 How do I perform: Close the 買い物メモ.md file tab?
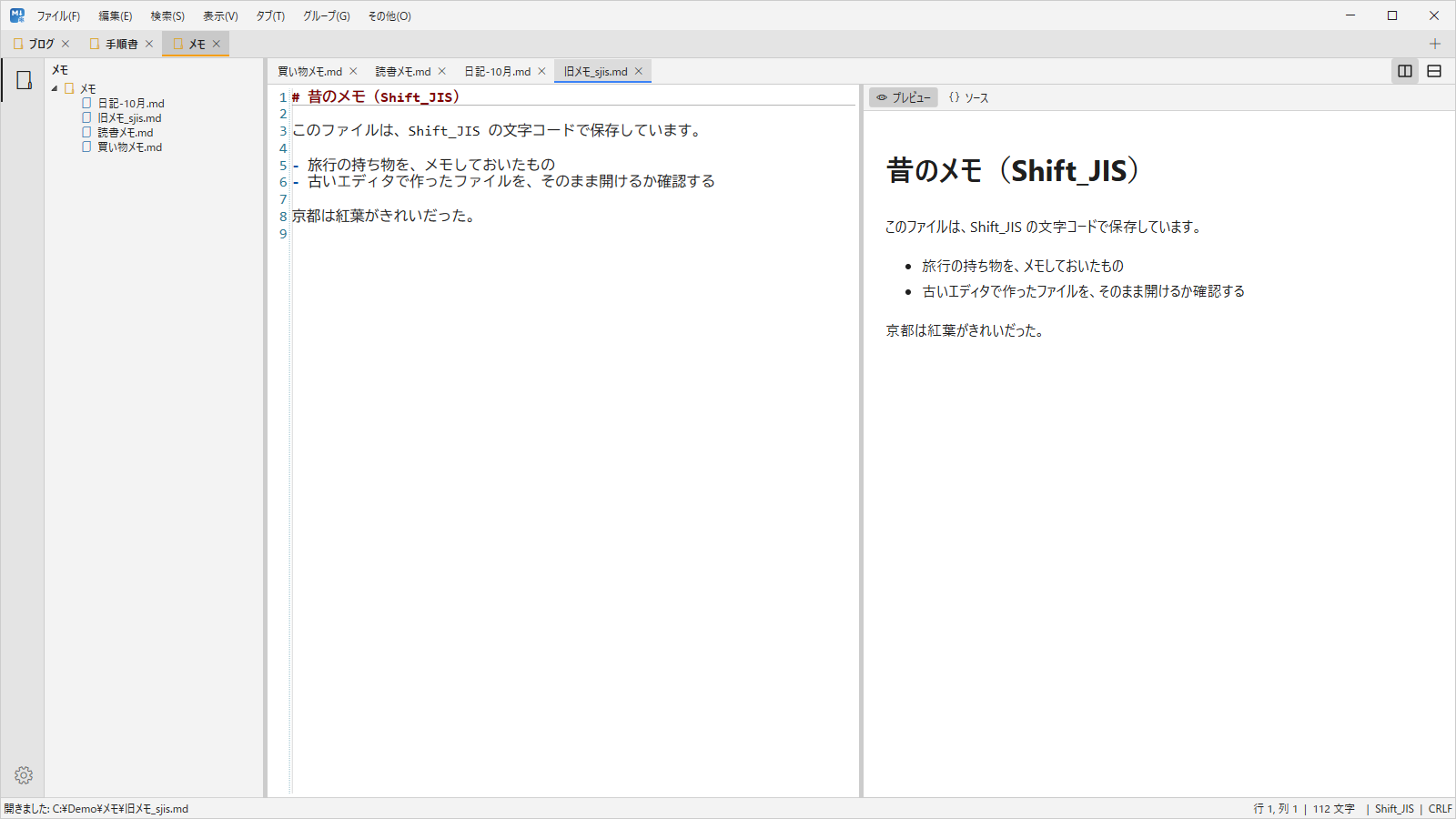(354, 71)
